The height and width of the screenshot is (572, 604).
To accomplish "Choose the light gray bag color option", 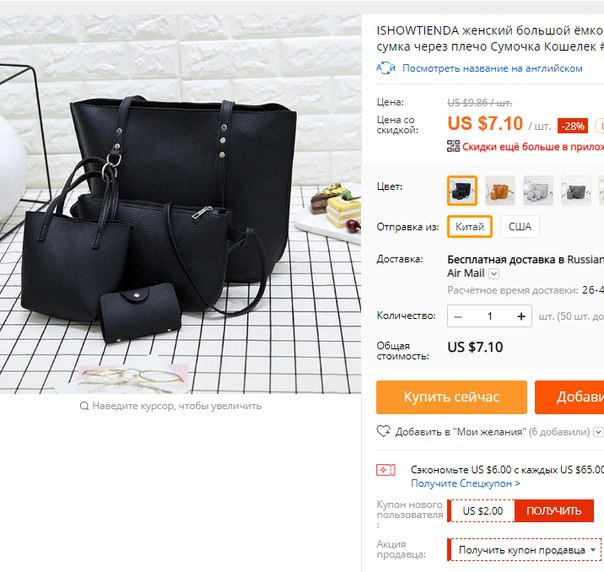I will point(538,191).
